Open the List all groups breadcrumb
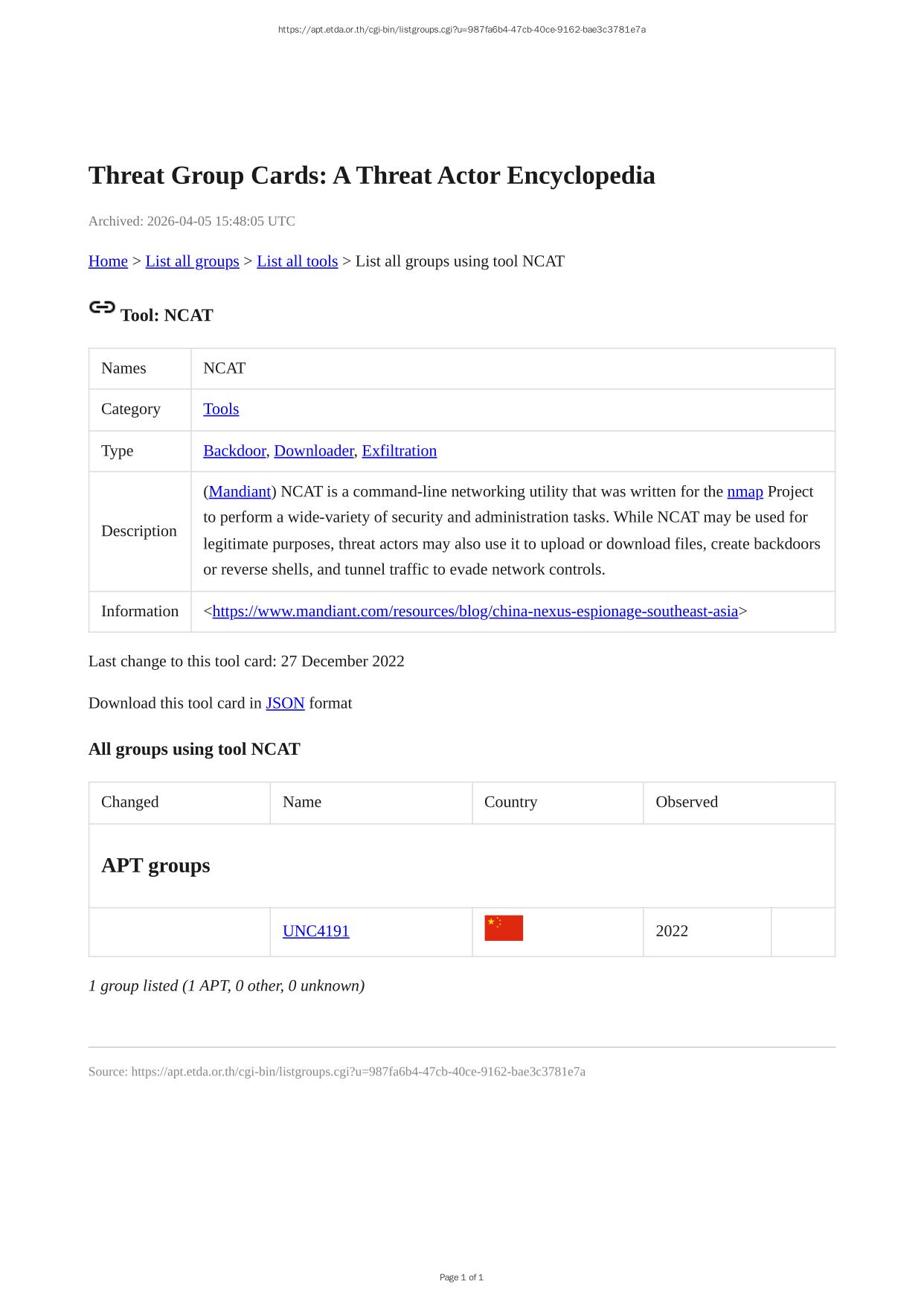Image resolution: width=924 pixels, height=1307 pixels. 192,261
